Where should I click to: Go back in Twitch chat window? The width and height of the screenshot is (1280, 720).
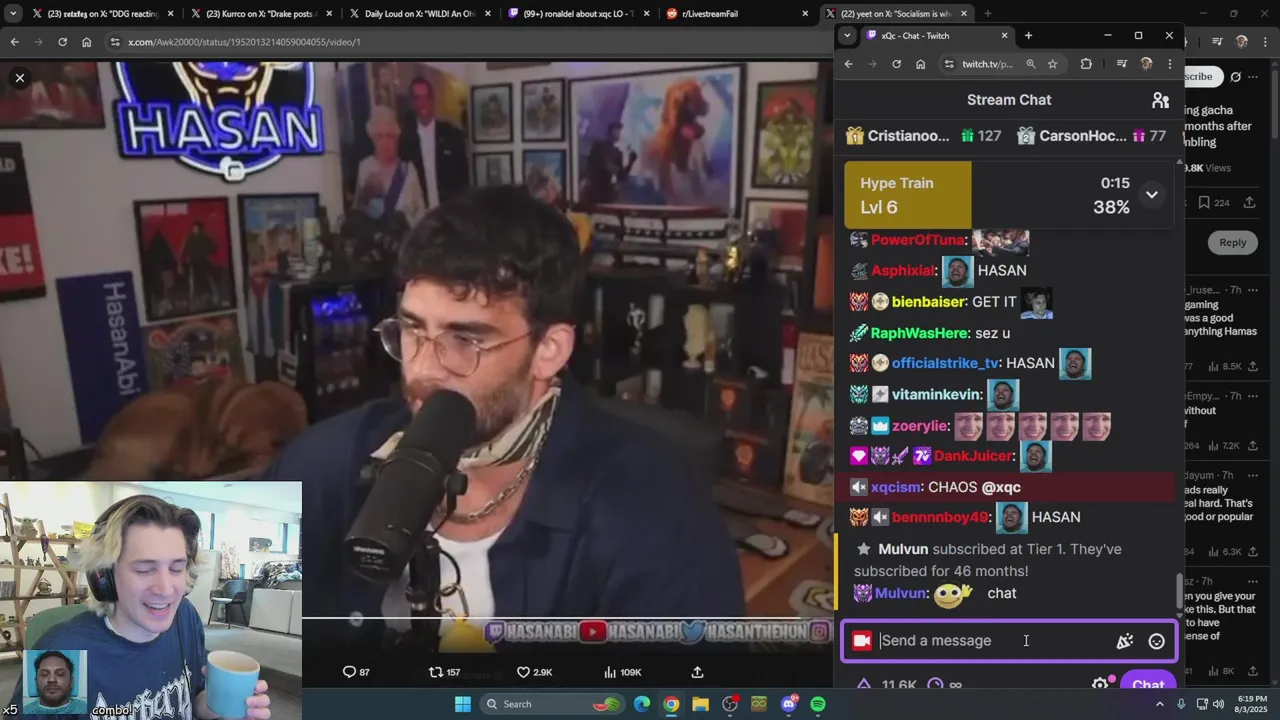click(x=848, y=64)
